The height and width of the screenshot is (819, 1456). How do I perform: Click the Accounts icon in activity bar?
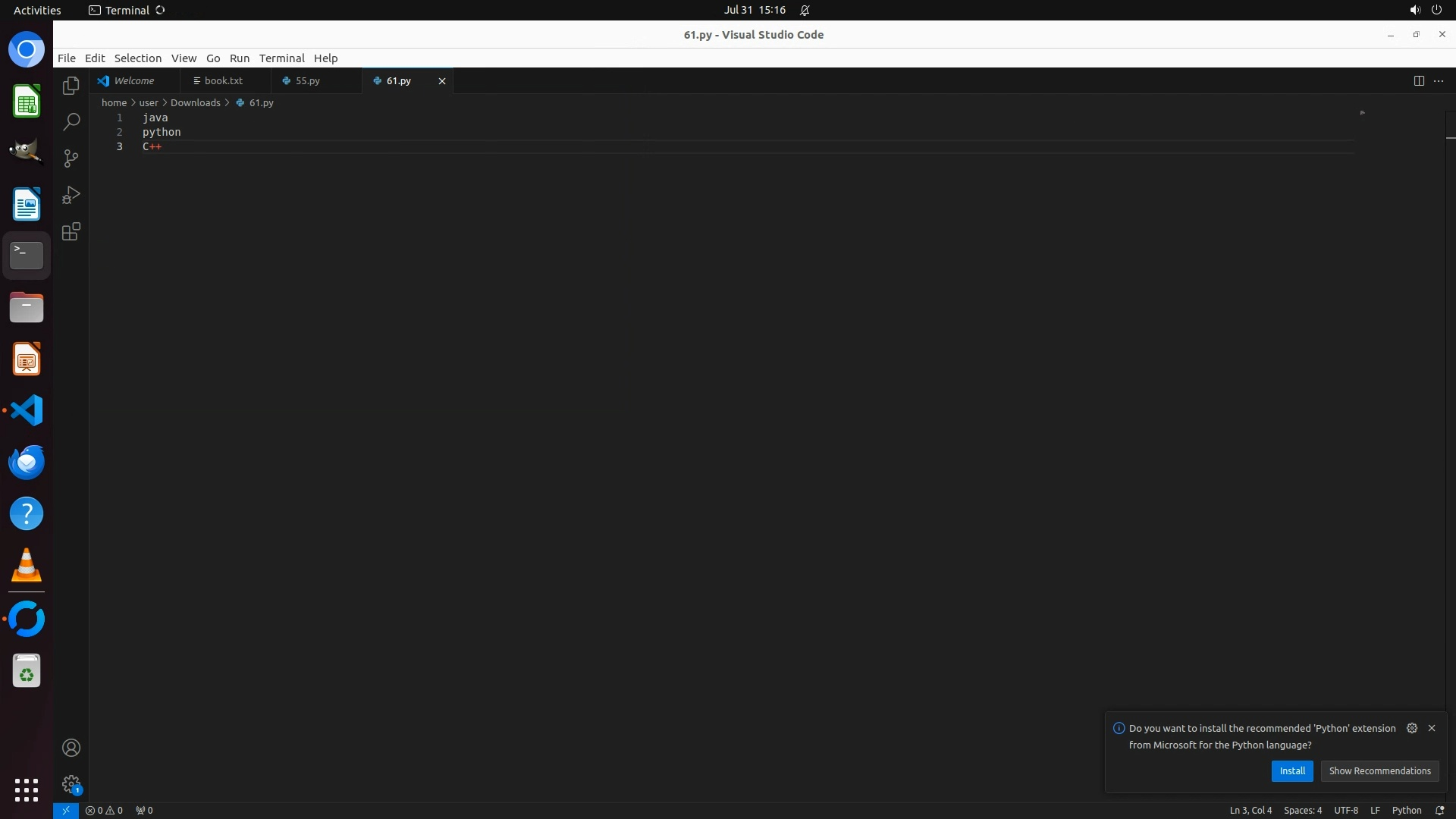tap(71, 748)
